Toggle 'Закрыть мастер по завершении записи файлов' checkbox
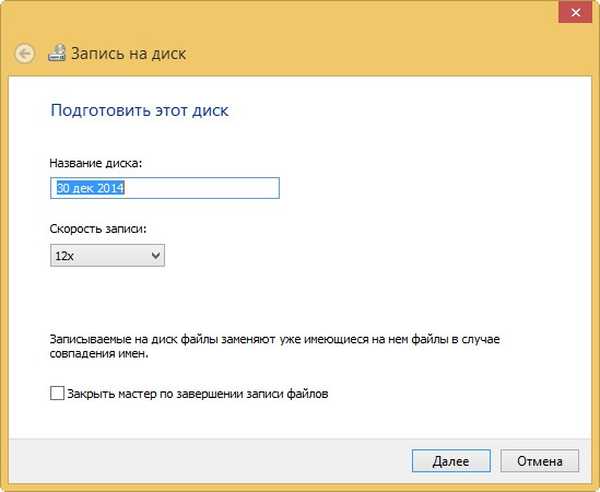The height and width of the screenshot is (492, 600). 57,394
